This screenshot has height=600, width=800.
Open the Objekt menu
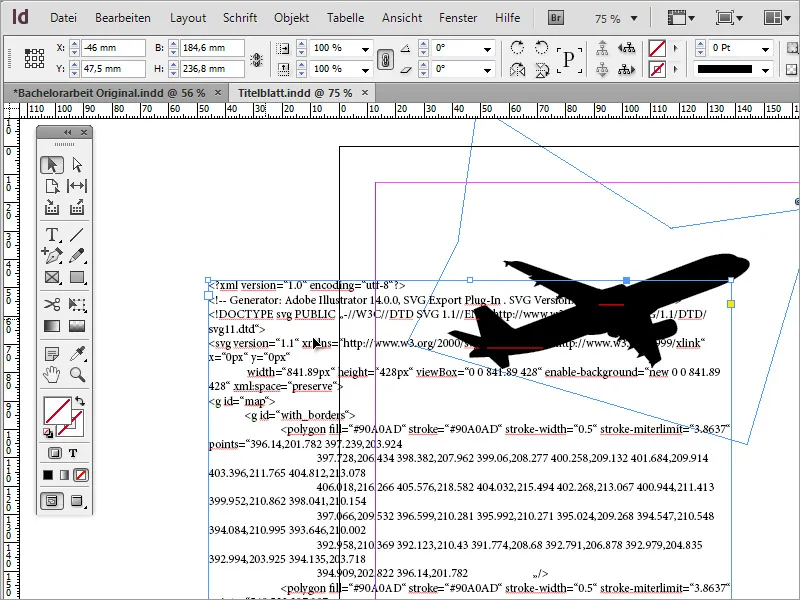tap(291, 18)
